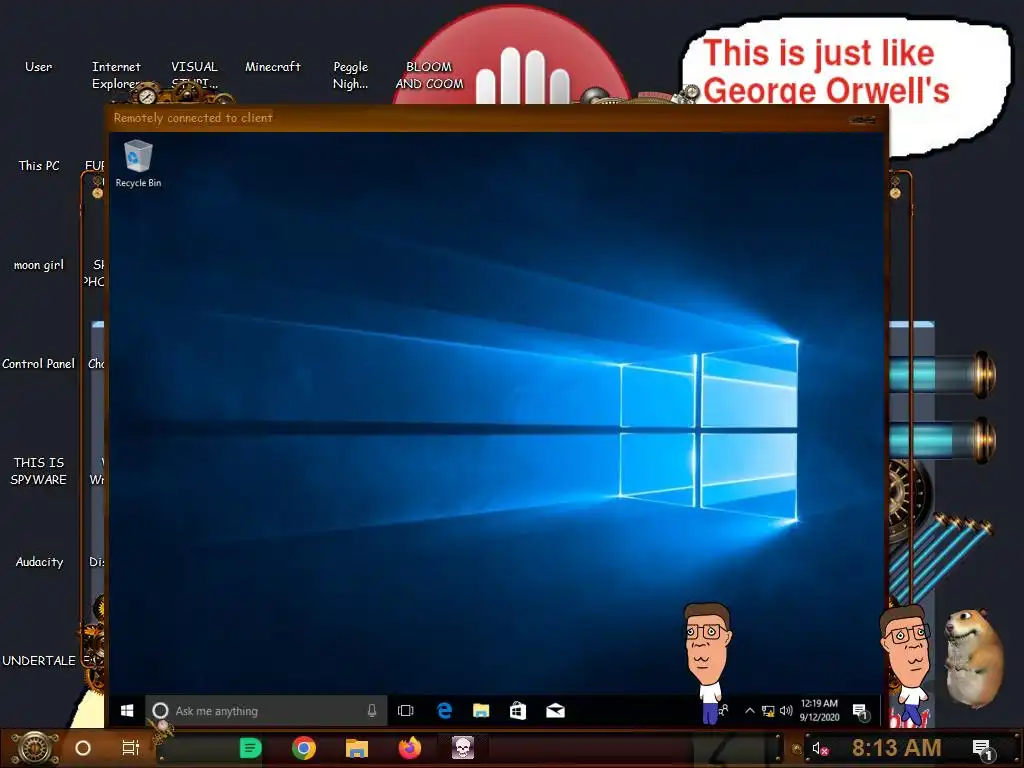Select the 'VISUAL STUDI...' desktop shortcut
This screenshot has height=768, width=1024.
[x=195, y=74]
